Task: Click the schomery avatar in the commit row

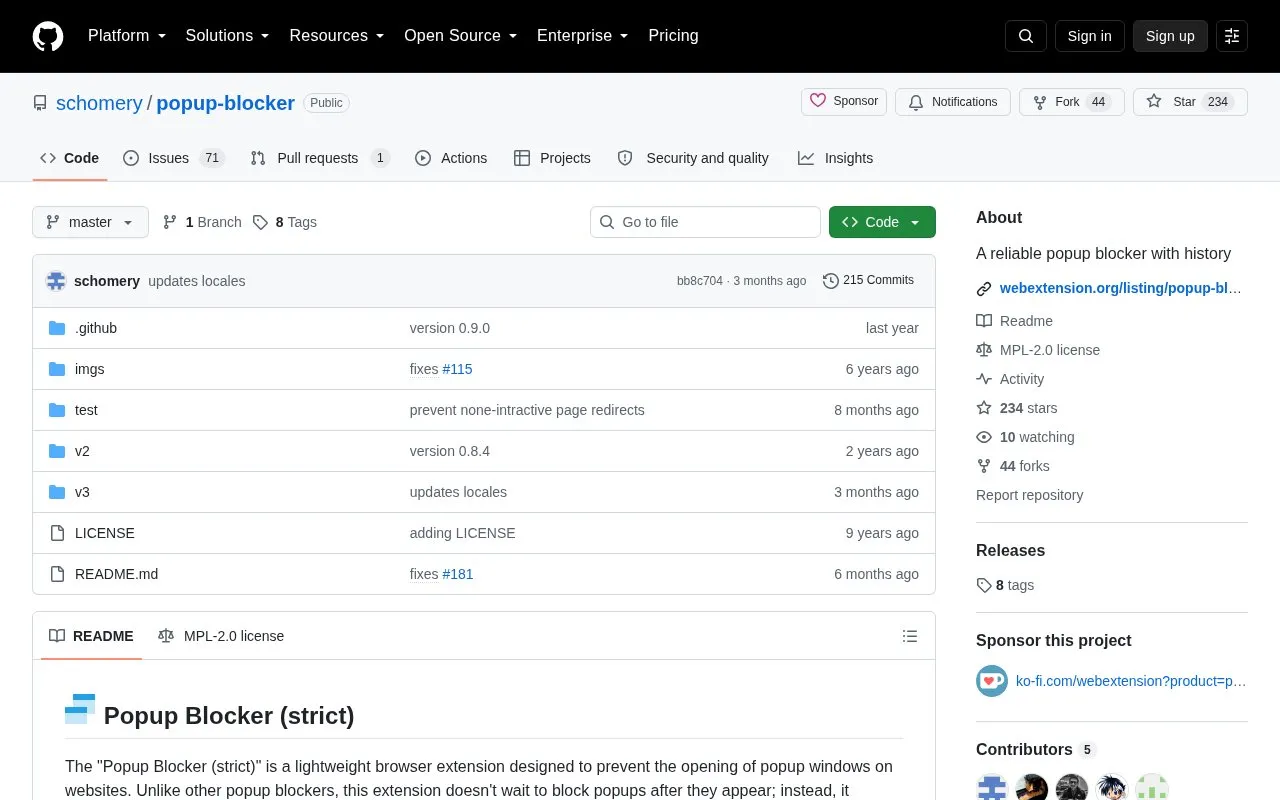Action: click(x=56, y=281)
